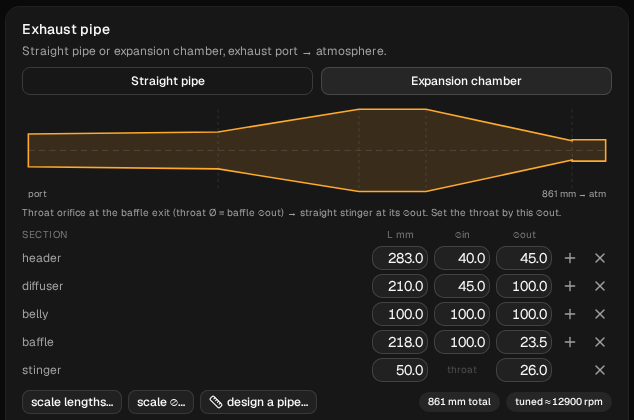Remove the stinger section

pos(600,370)
